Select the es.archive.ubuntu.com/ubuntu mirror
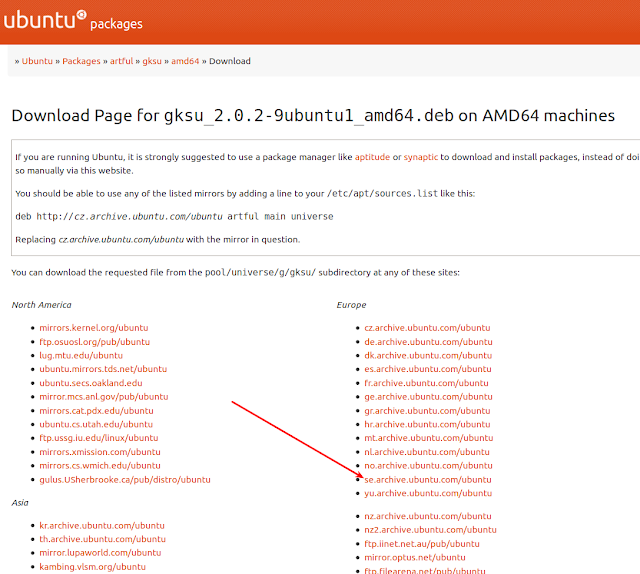This screenshot has width=640, height=574. point(428,369)
